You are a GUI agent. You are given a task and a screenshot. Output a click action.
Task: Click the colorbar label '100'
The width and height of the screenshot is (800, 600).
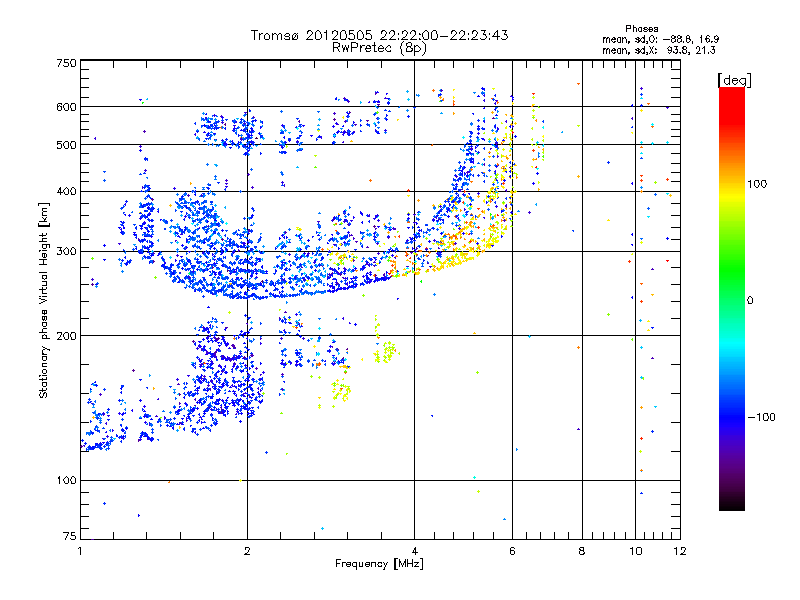[x=757, y=184]
